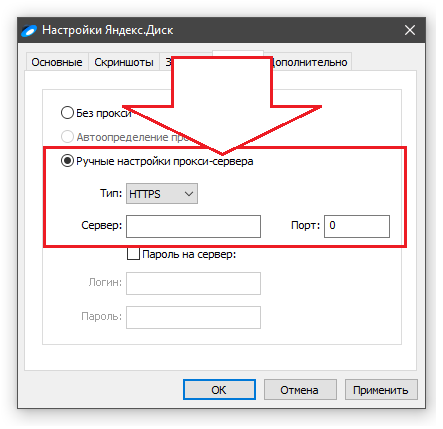
Task: Click the 'Настройки Яндекс.Диск' window title
Action: coord(108,30)
